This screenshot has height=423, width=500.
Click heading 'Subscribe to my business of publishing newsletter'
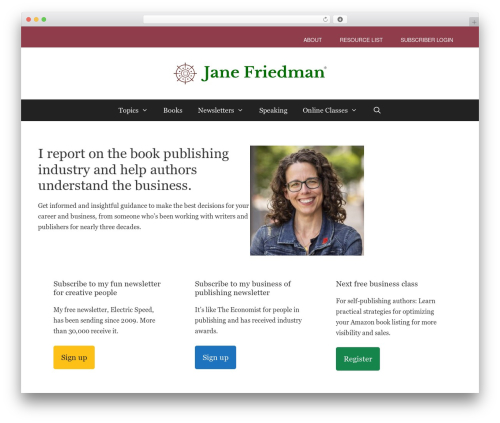(x=243, y=288)
